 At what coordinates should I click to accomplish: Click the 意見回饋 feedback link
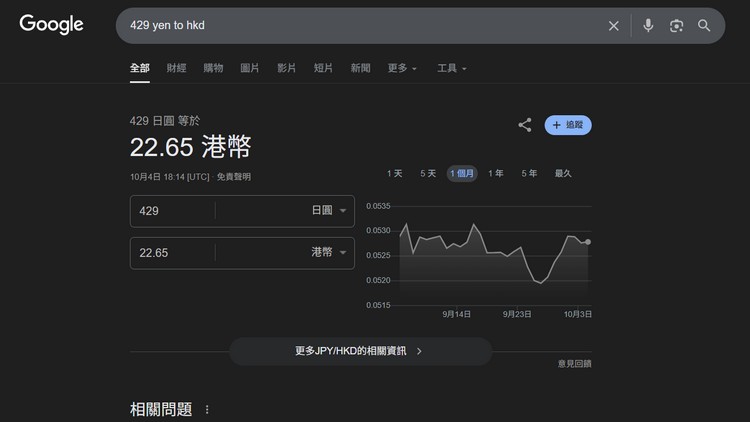574,364
